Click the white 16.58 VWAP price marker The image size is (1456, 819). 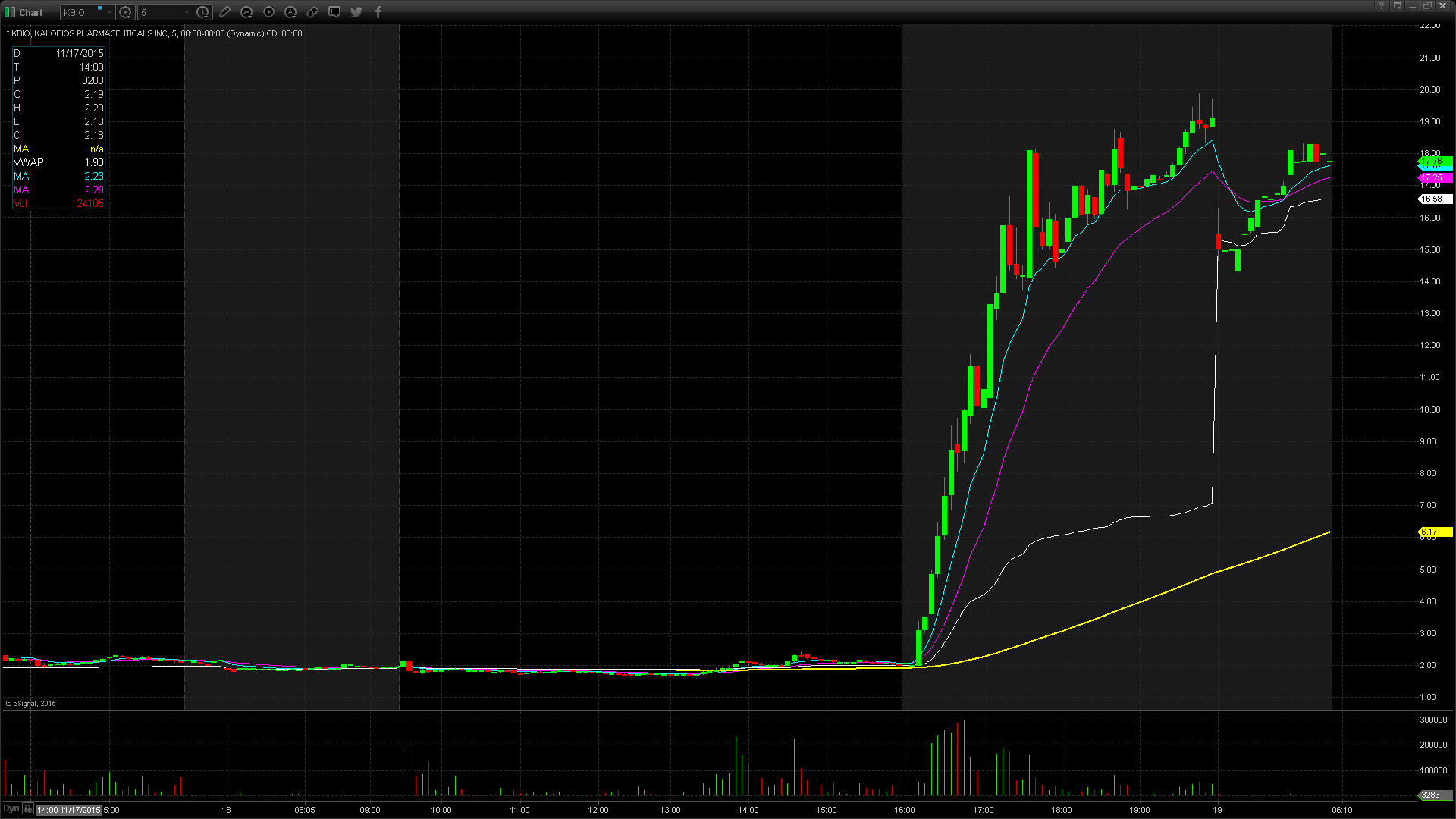click(1435, 199)
